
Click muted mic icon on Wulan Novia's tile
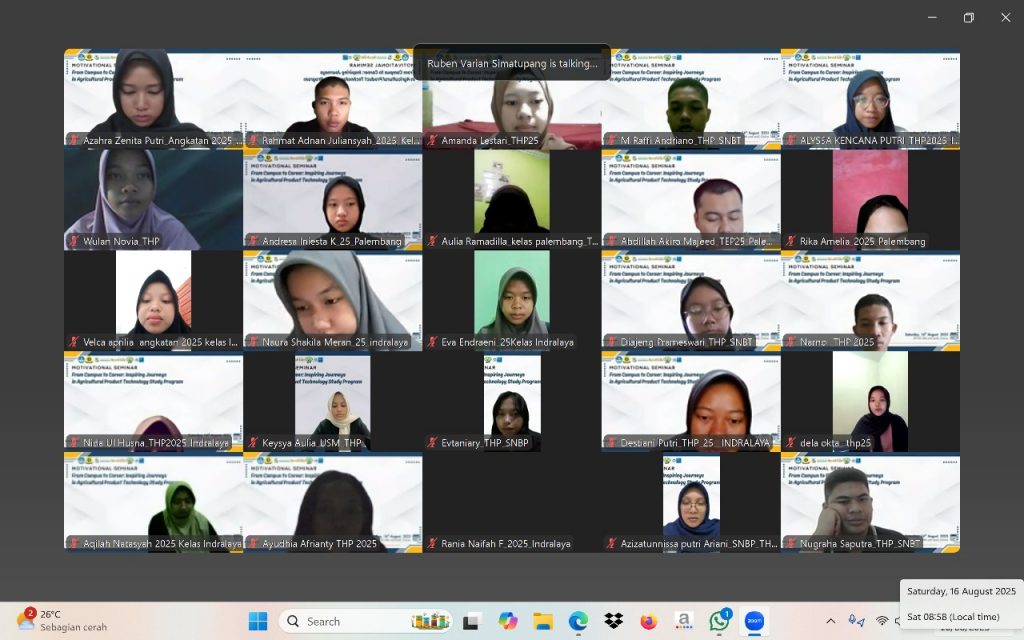pos(74,241)
